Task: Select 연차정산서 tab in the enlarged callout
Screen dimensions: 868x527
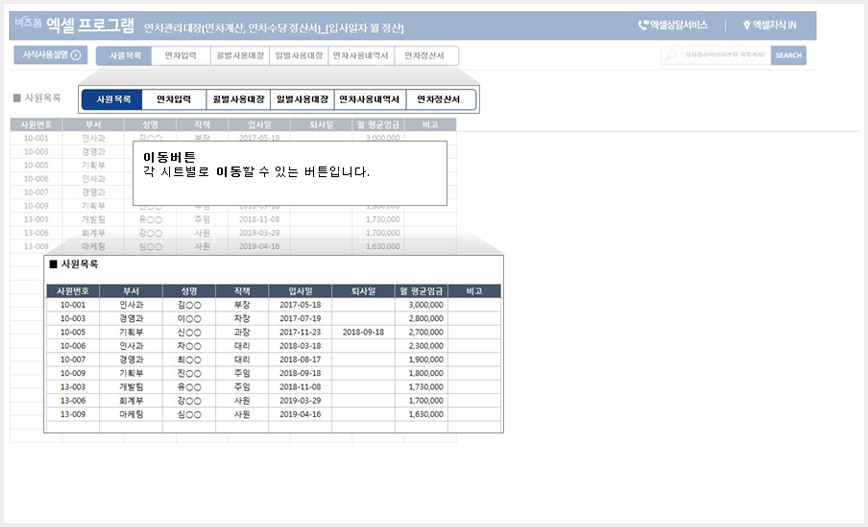Action: click(x=439, y=99)
